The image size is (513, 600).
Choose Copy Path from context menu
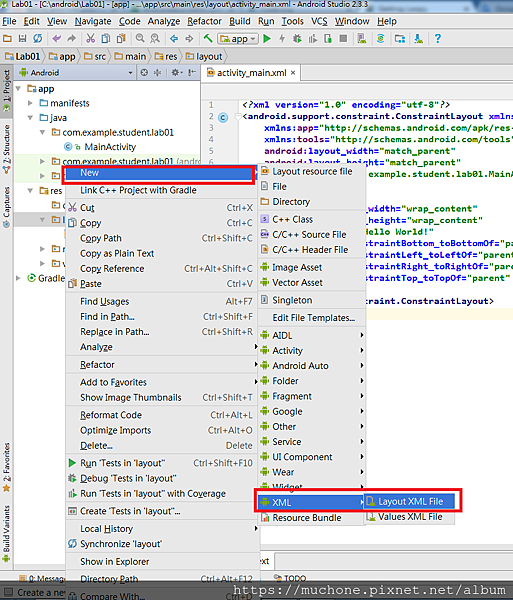click(x=161, y=238)
